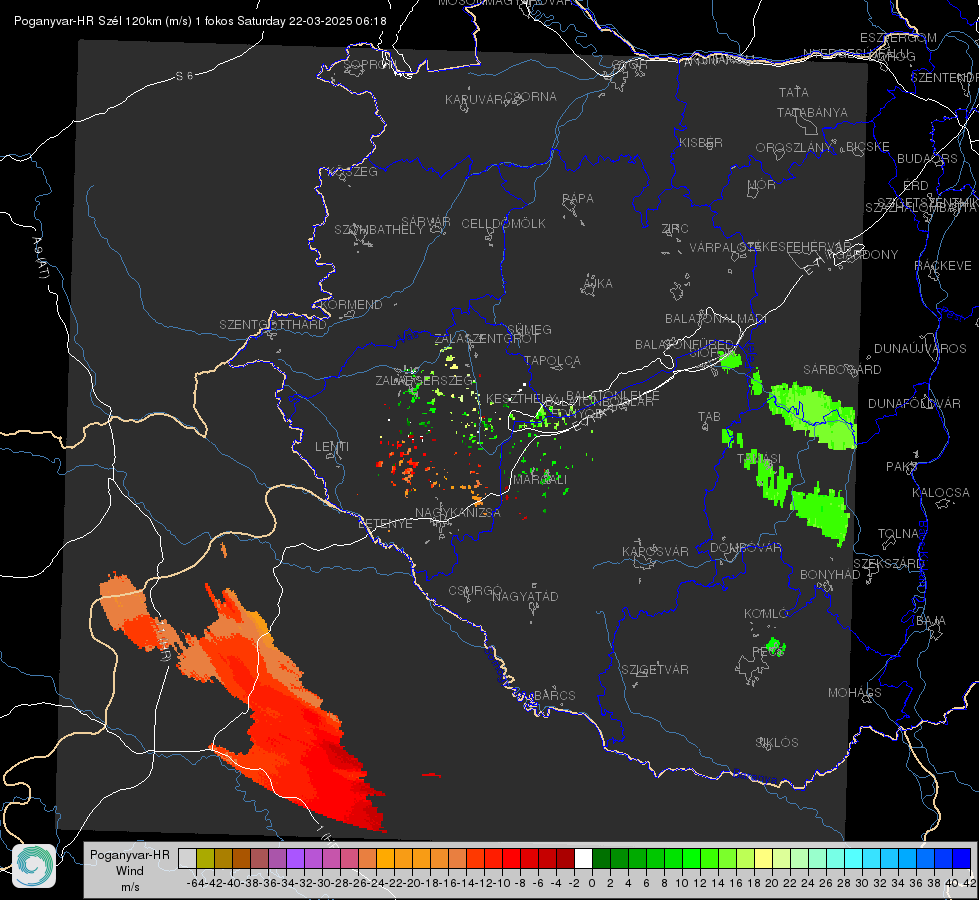Click the KALOCSA city label
The image size is (979, 900).
pos(941,493)
